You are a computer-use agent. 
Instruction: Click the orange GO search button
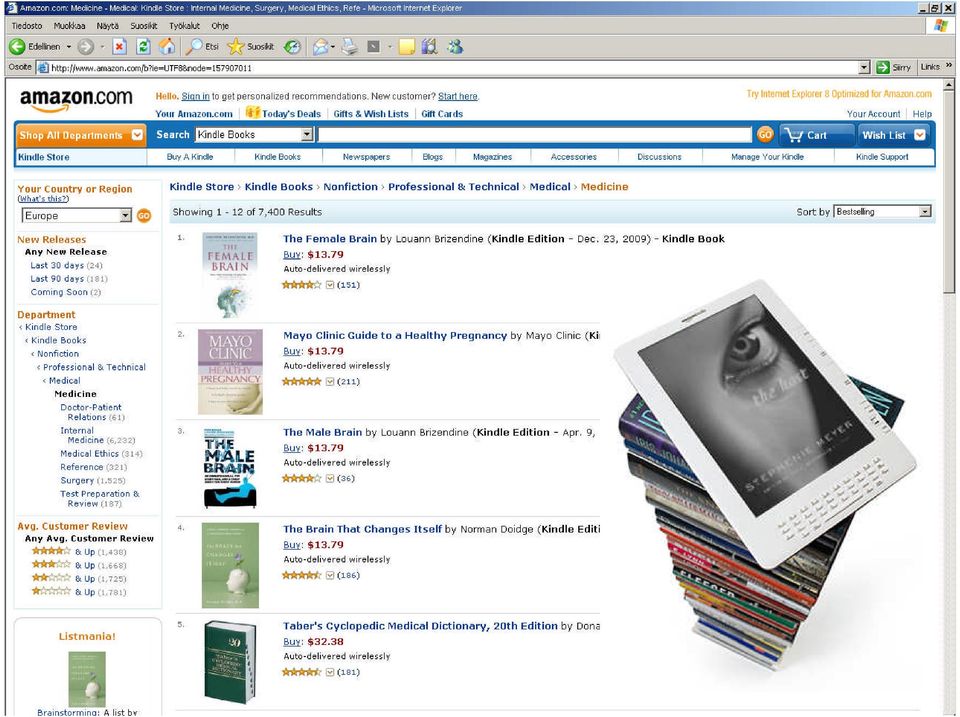[765, 135]
